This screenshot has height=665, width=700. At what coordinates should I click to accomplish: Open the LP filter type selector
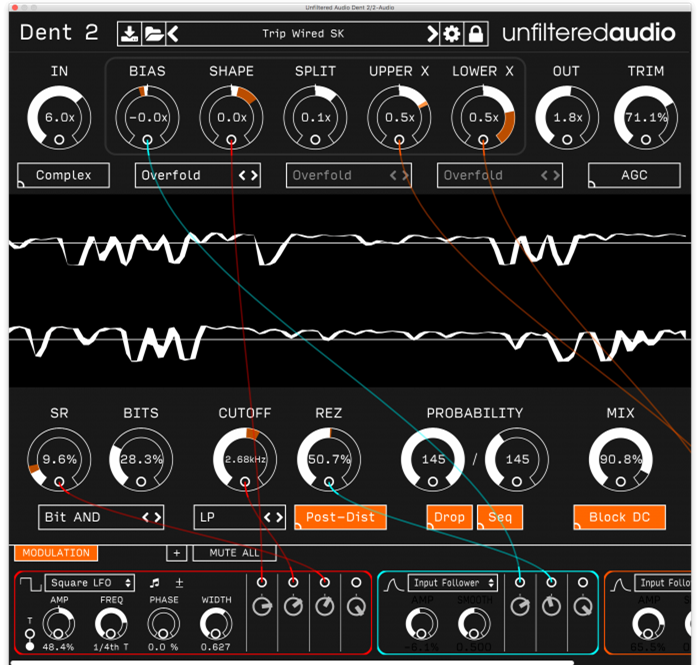240,517
